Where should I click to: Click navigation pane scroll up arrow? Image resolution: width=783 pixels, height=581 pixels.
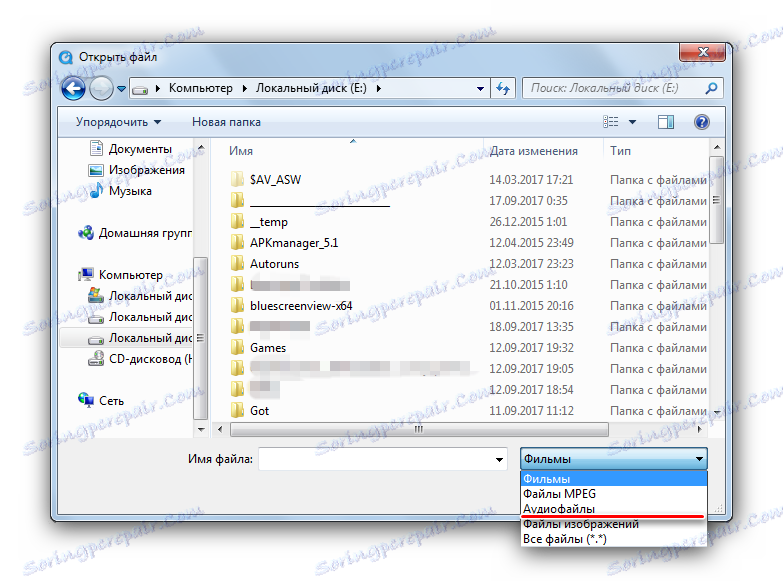(x=201, y=148)
